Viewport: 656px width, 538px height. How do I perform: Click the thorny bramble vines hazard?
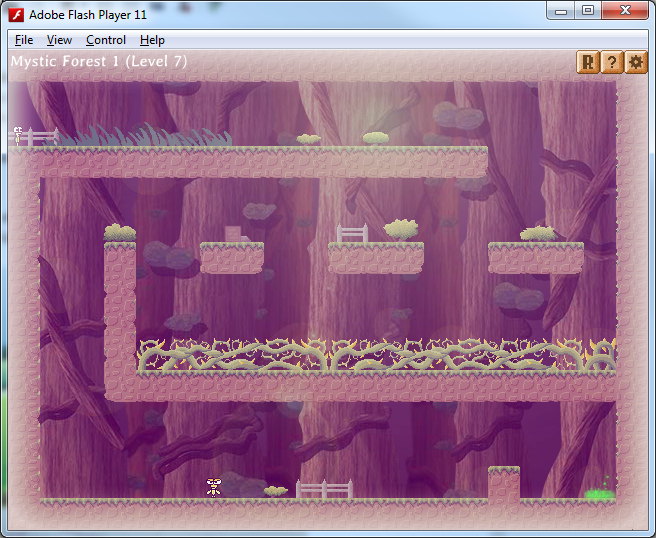[x=375, y=355]
